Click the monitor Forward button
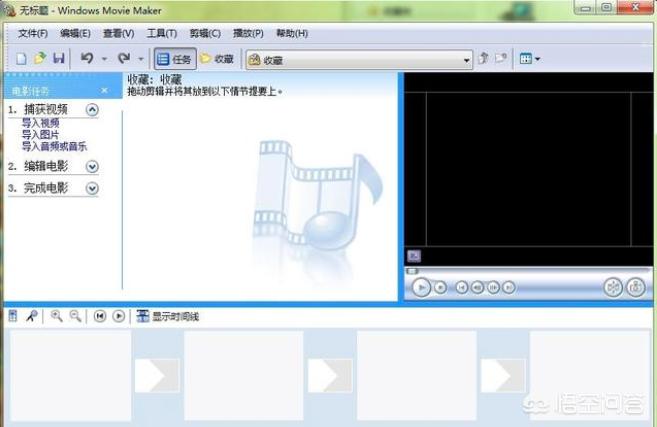The image size is (657, 427). point(509,287)
